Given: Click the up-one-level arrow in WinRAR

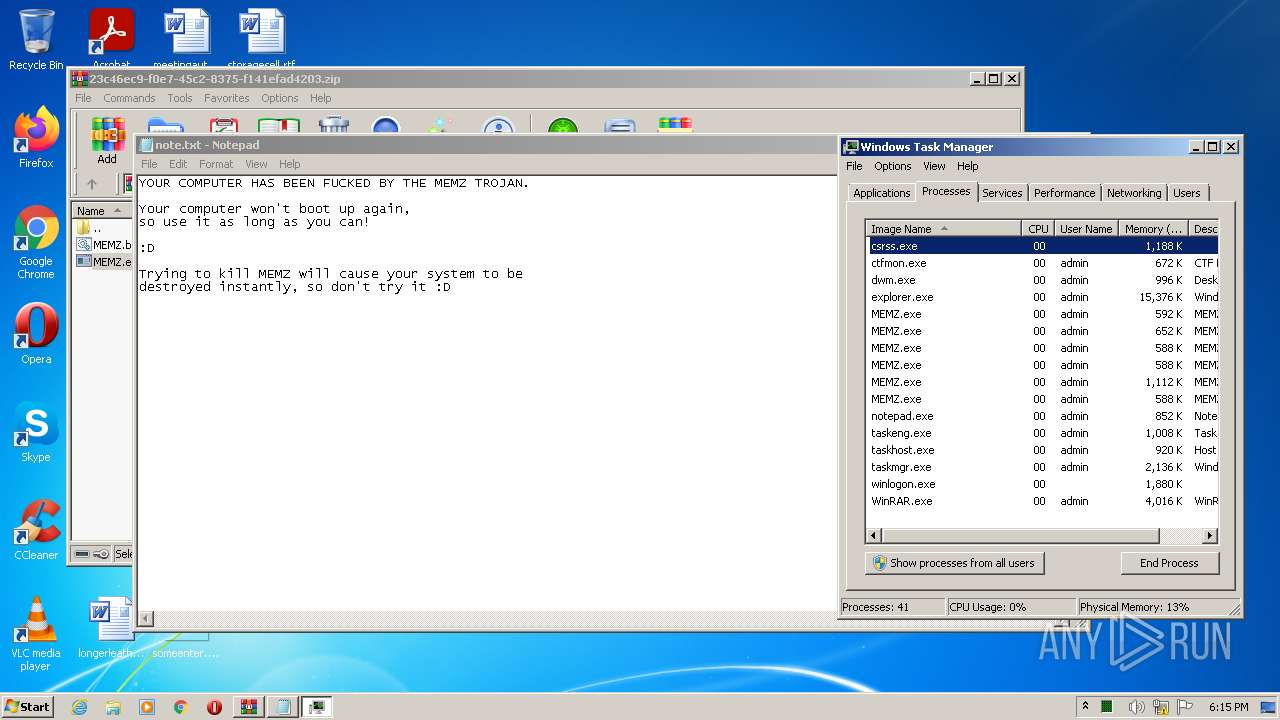Looking at the screenshot, I should 92,184.
